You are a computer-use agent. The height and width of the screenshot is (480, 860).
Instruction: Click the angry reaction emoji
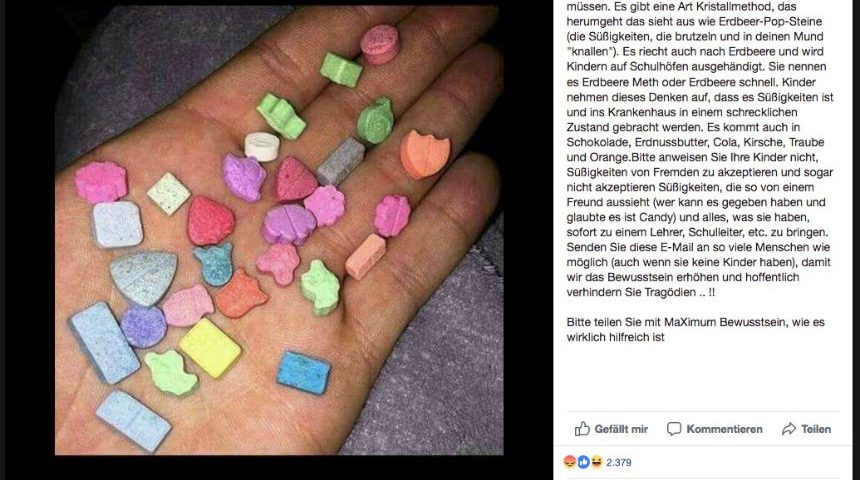click(570, 462)
